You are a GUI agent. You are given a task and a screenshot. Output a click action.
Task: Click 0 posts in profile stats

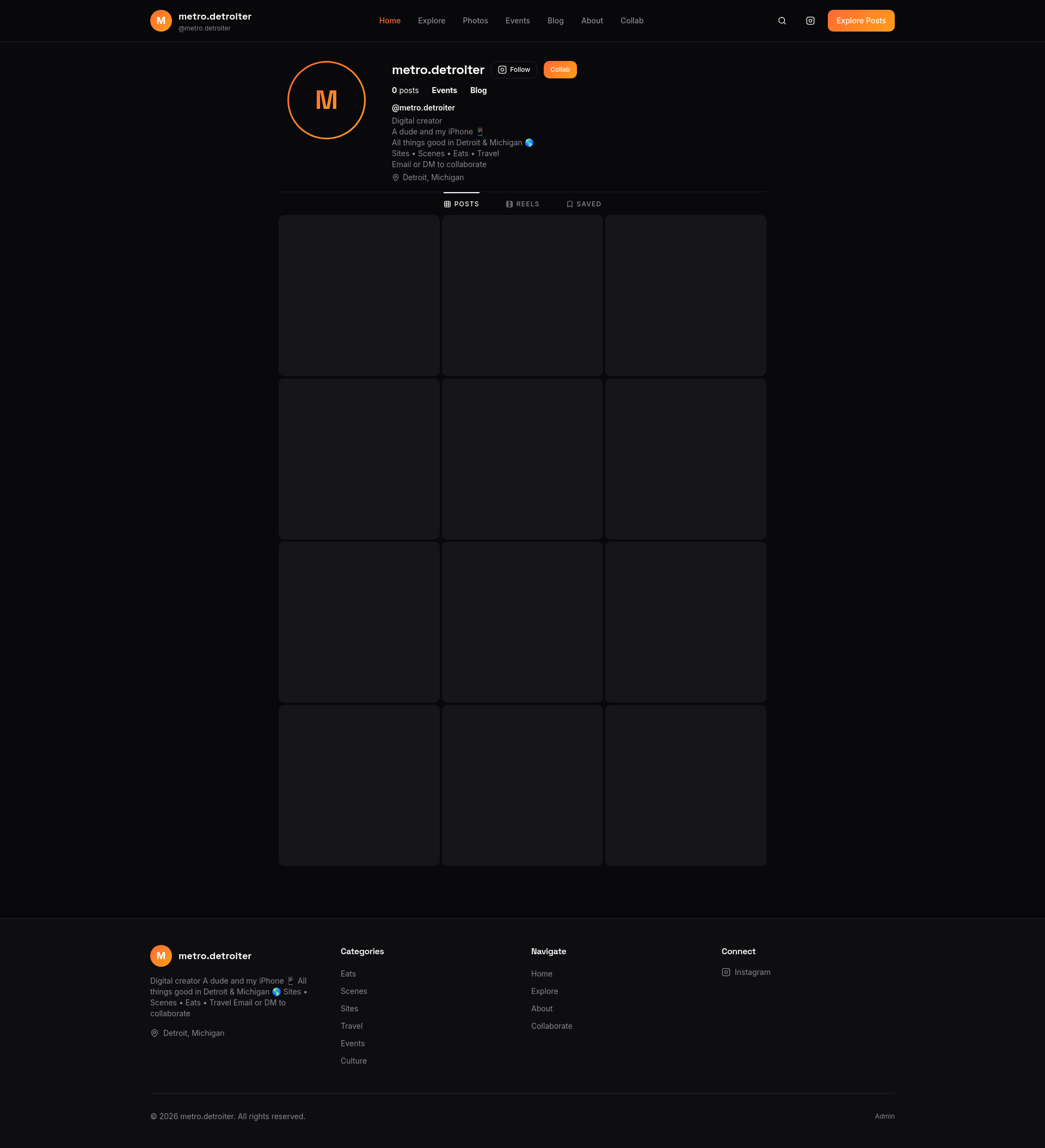pos(405,90)
